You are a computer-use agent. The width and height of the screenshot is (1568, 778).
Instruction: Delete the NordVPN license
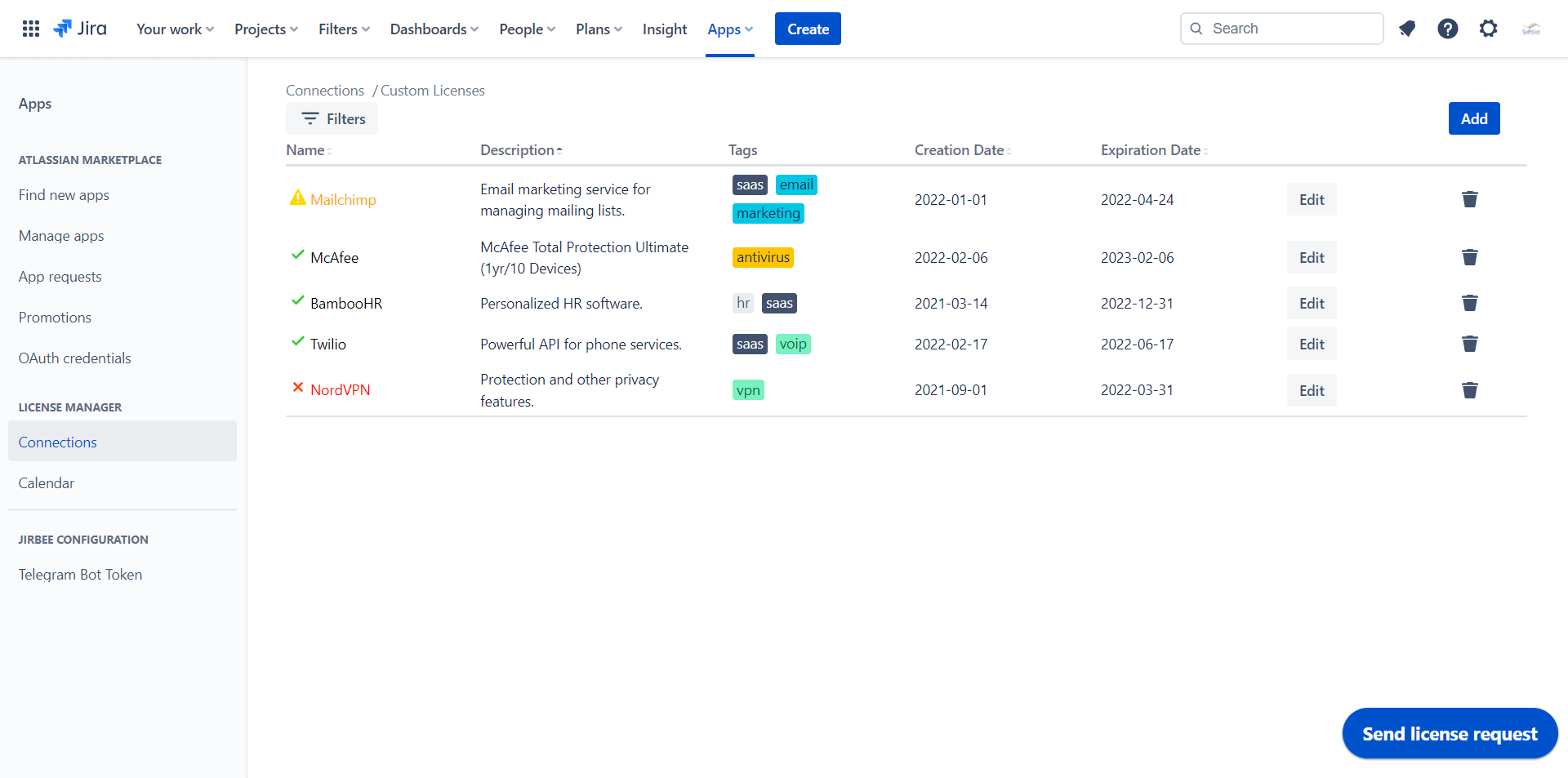click(1470, 390)
